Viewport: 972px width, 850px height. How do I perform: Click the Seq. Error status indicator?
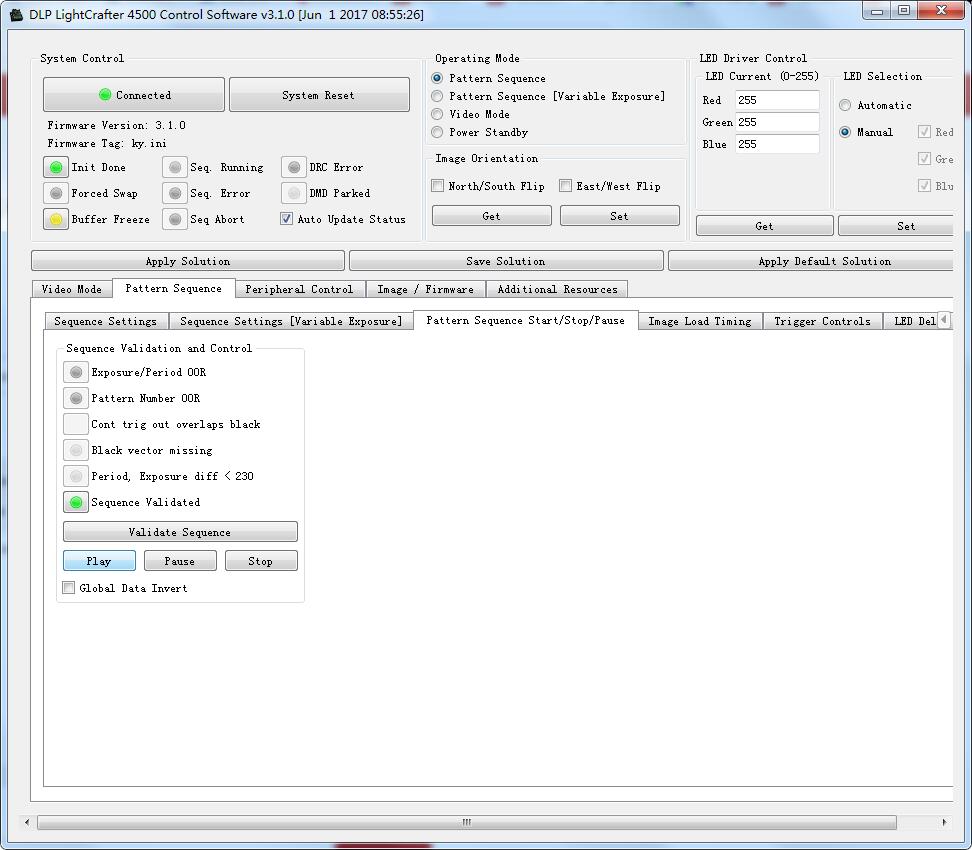(x=175, y=193)
